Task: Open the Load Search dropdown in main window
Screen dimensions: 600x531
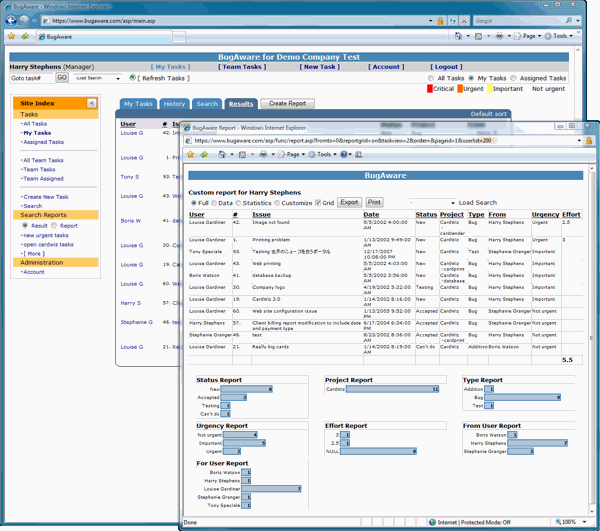Action: tap(97, 78)
